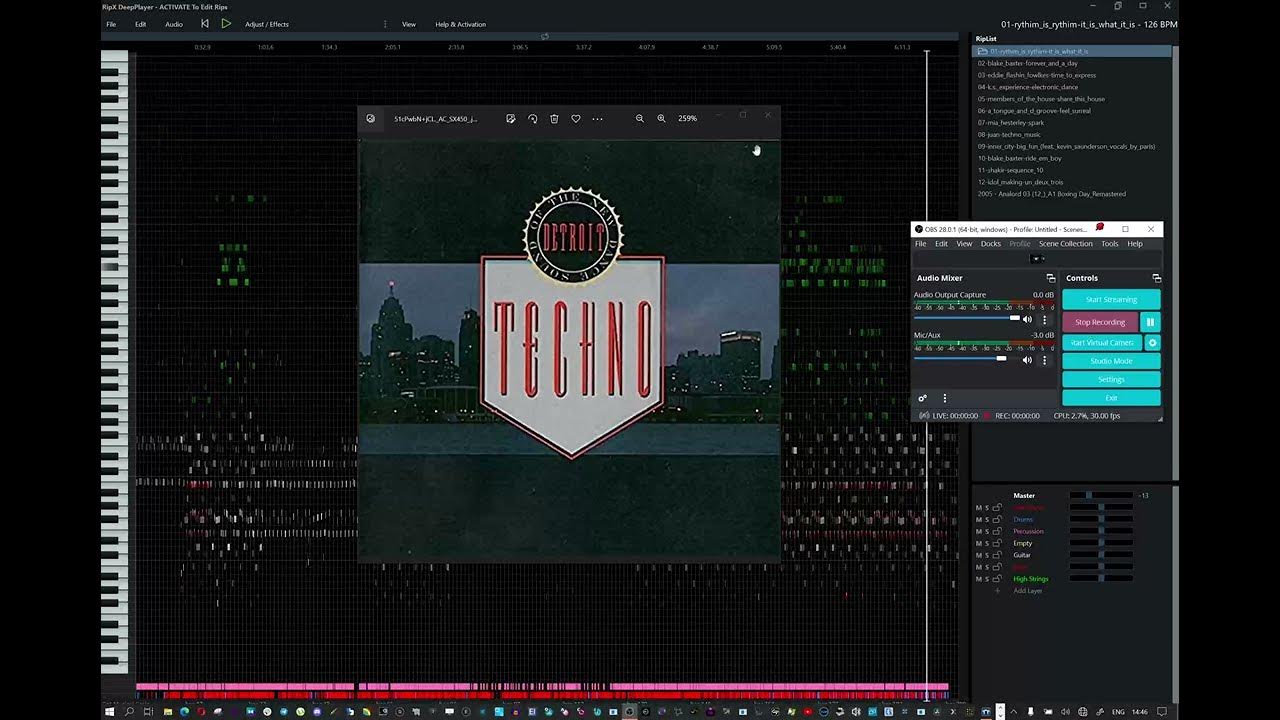Lock the High Strings layer
This screenshot has width=1280, height=720.
(x=997, y=579)
